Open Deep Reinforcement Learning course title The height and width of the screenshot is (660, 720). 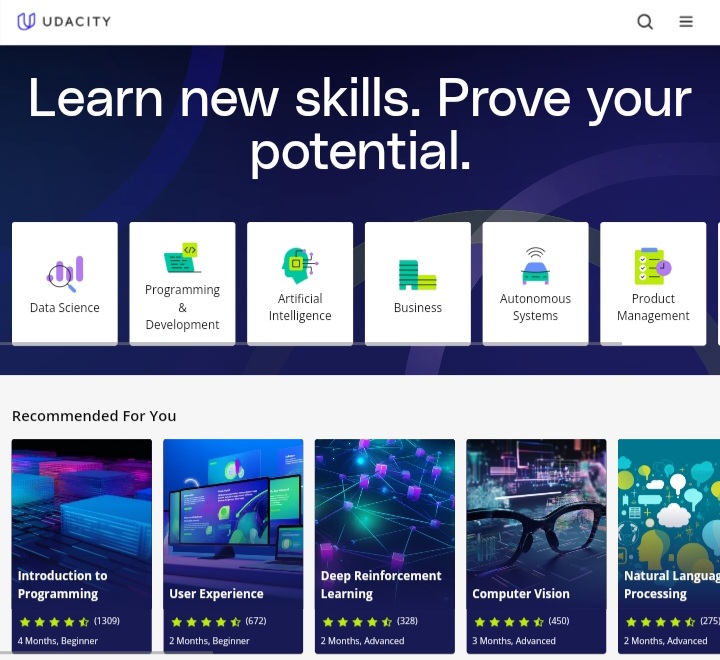point(381,585)
